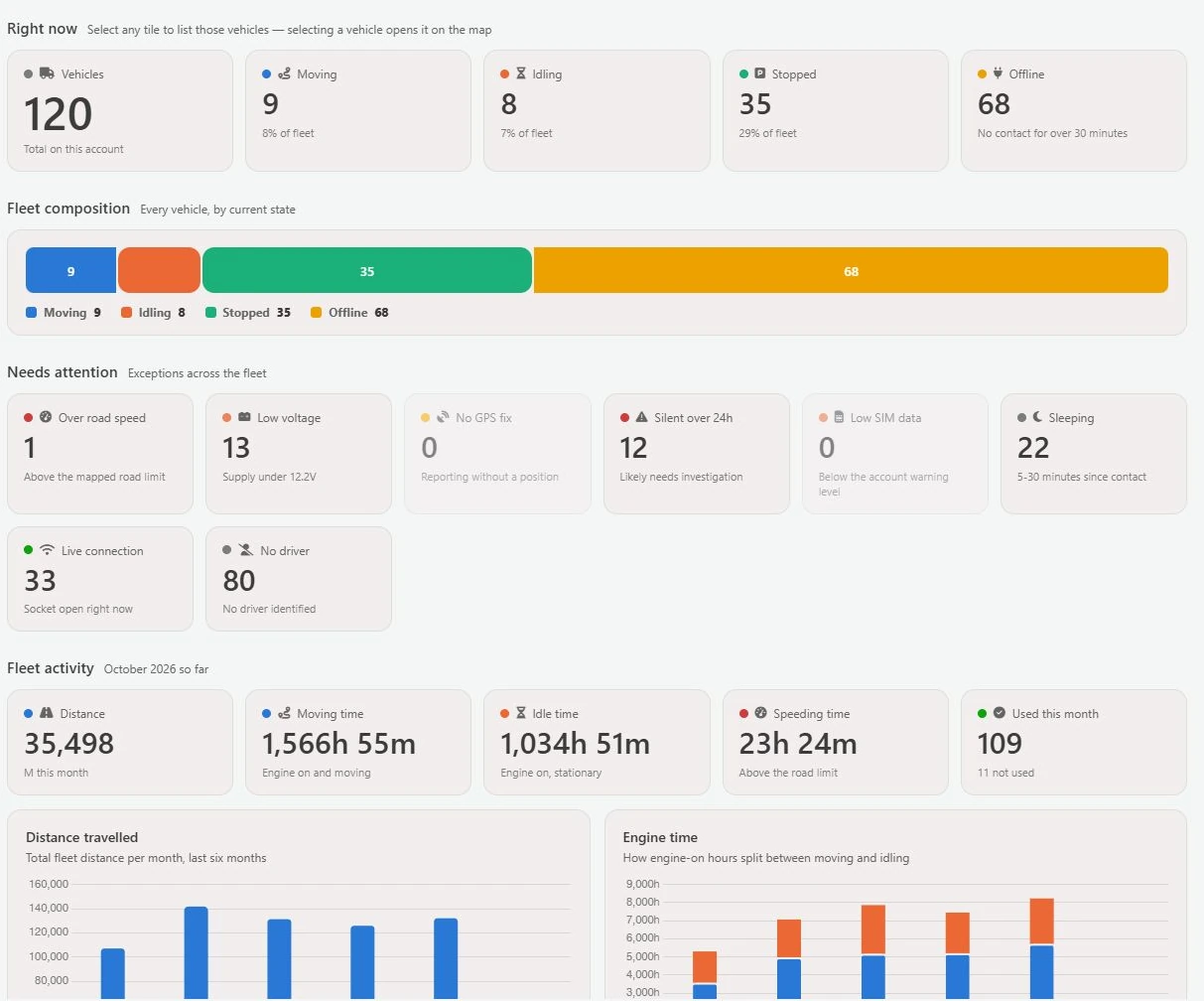Click the checkmark icon on Used this month
The width and height of the screenshot is (1204, 1001).
tap(1000, 713)
